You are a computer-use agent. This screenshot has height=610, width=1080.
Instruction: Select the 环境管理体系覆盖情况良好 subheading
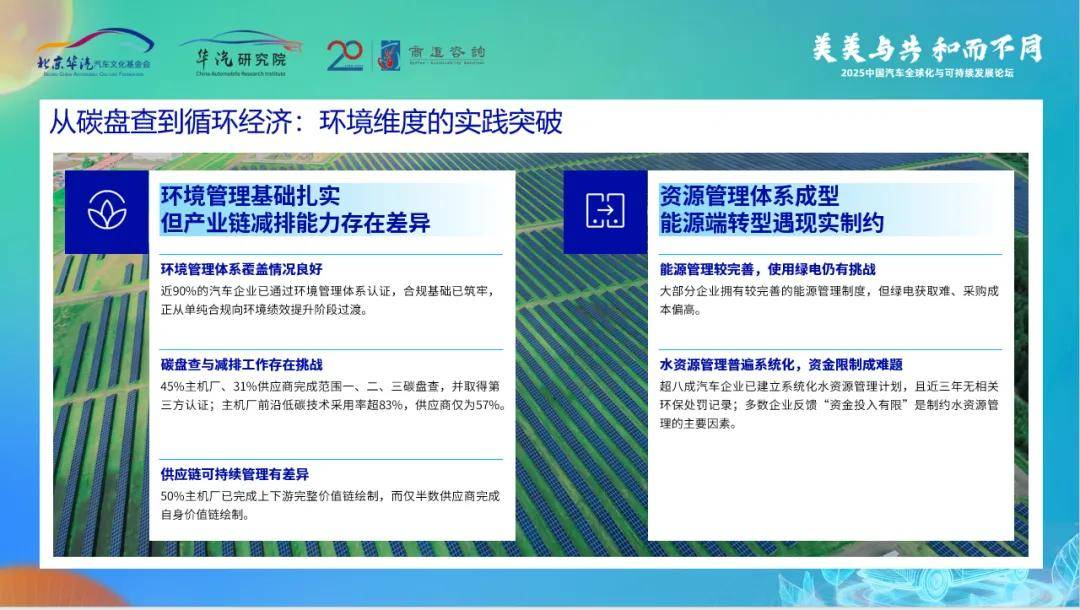(x=241, y=269)
